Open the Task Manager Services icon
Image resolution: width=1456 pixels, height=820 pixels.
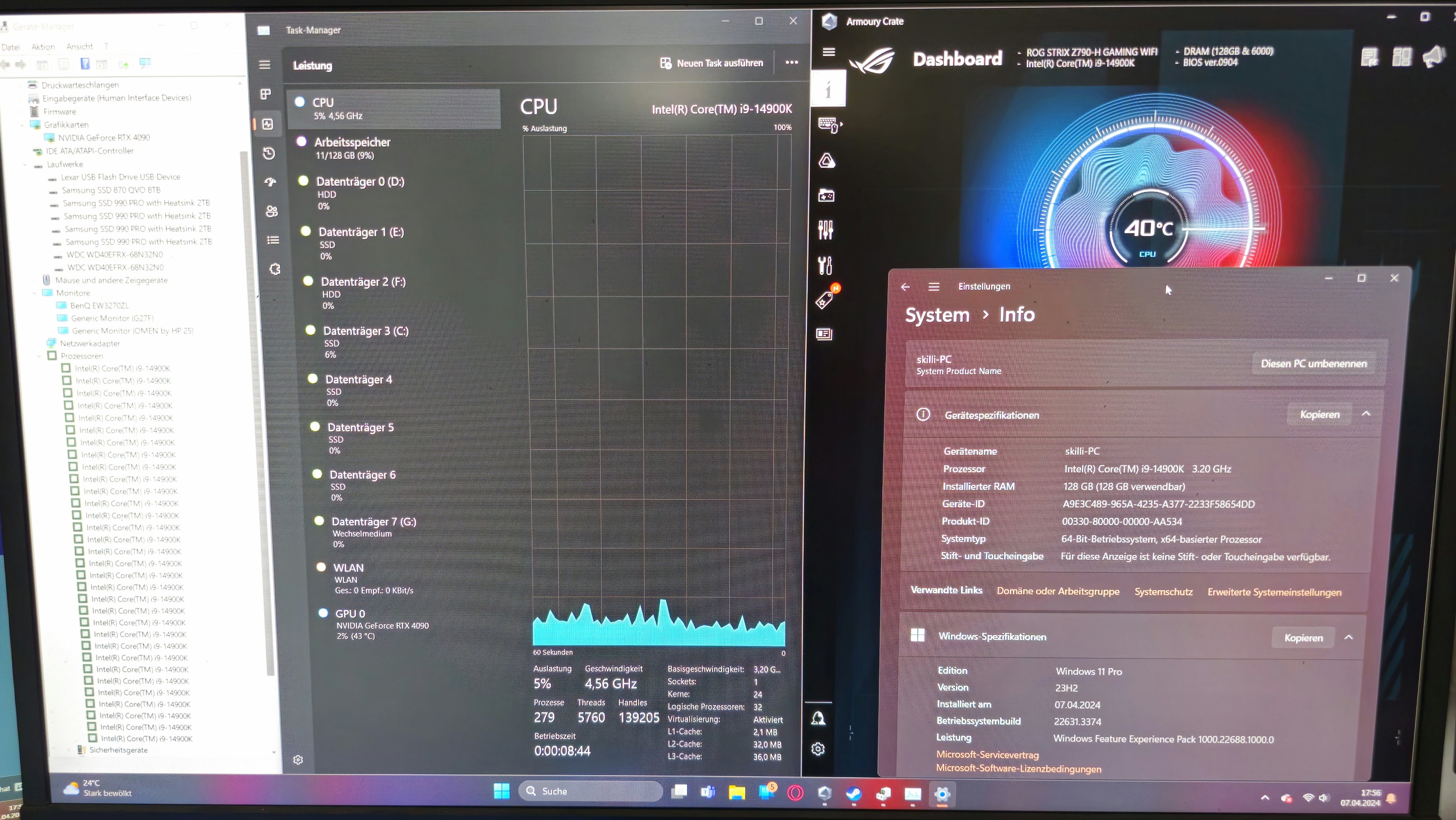275,269
